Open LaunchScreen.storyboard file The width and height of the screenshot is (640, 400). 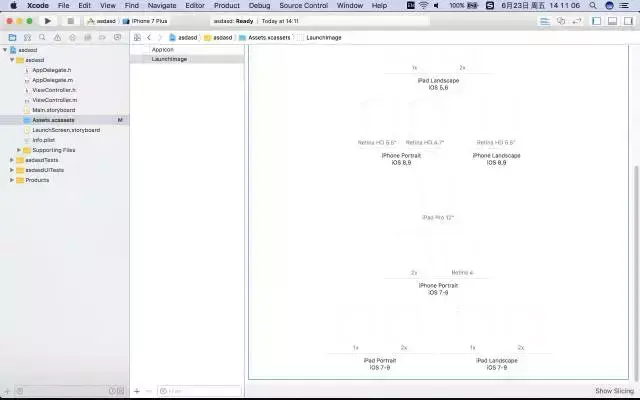pos(66,130)
